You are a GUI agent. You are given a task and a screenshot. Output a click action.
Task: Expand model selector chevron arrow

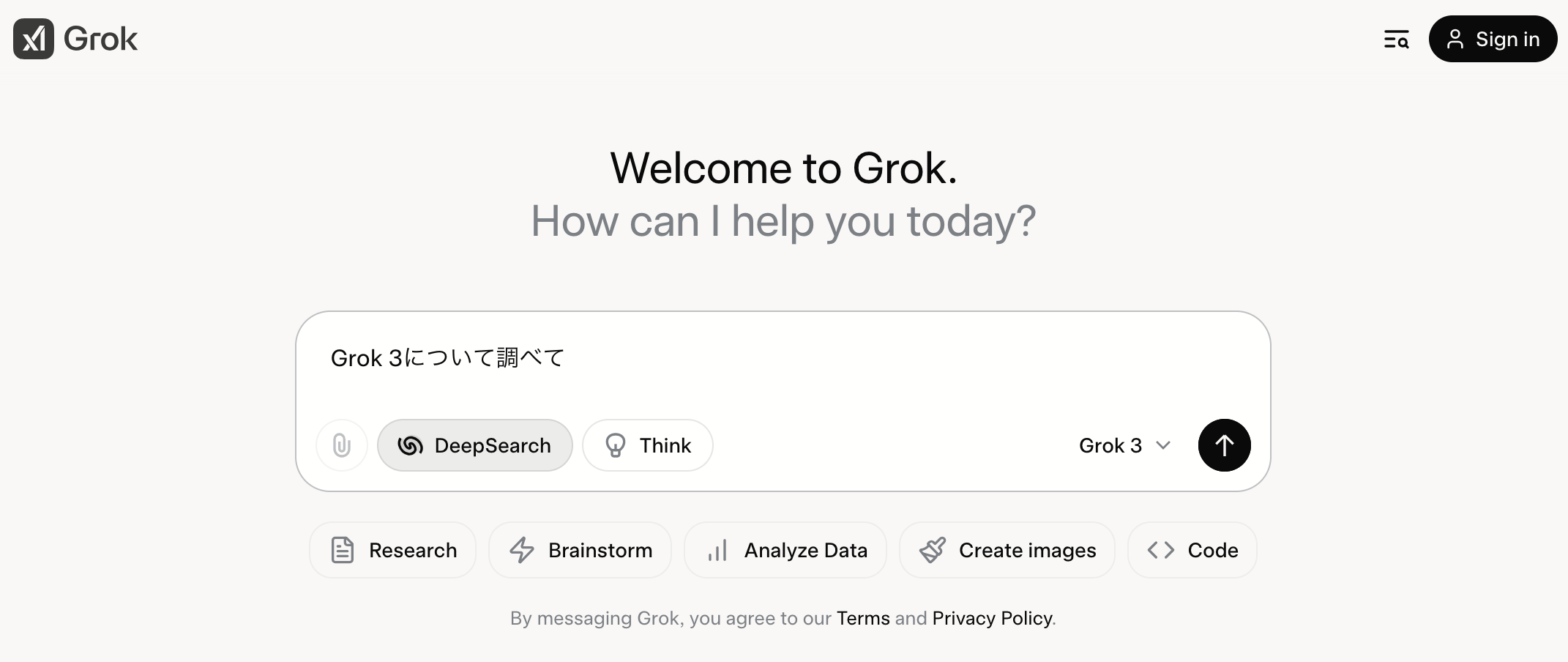point(1163,445)
